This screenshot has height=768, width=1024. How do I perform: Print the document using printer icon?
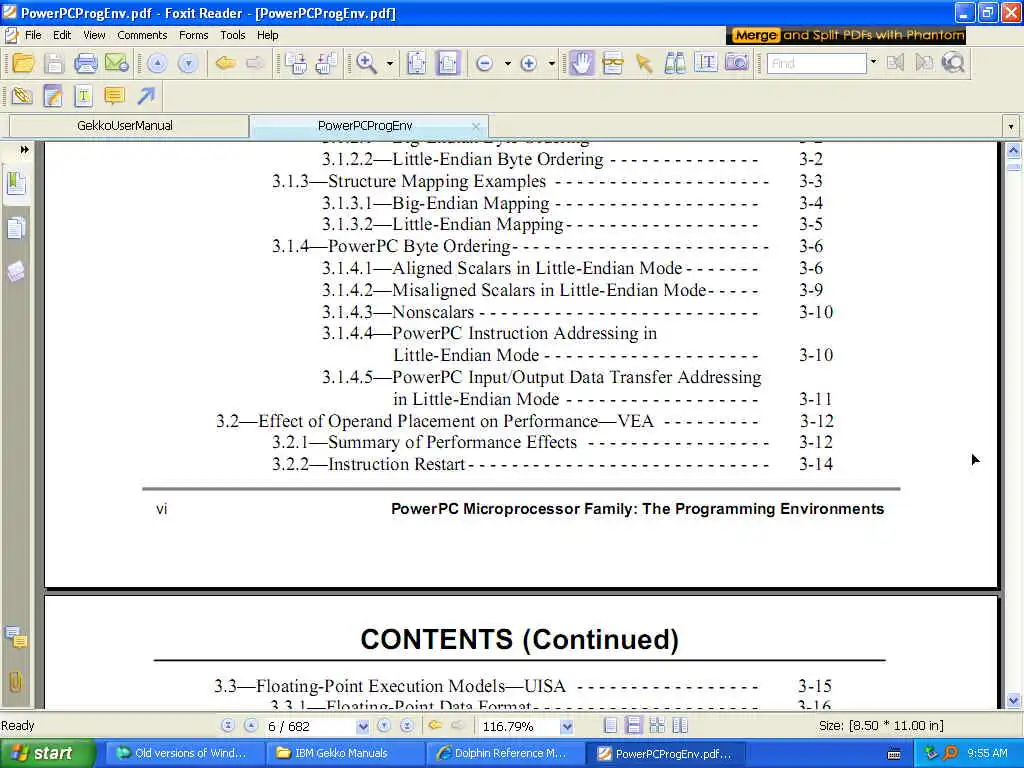tap(86, 63)
